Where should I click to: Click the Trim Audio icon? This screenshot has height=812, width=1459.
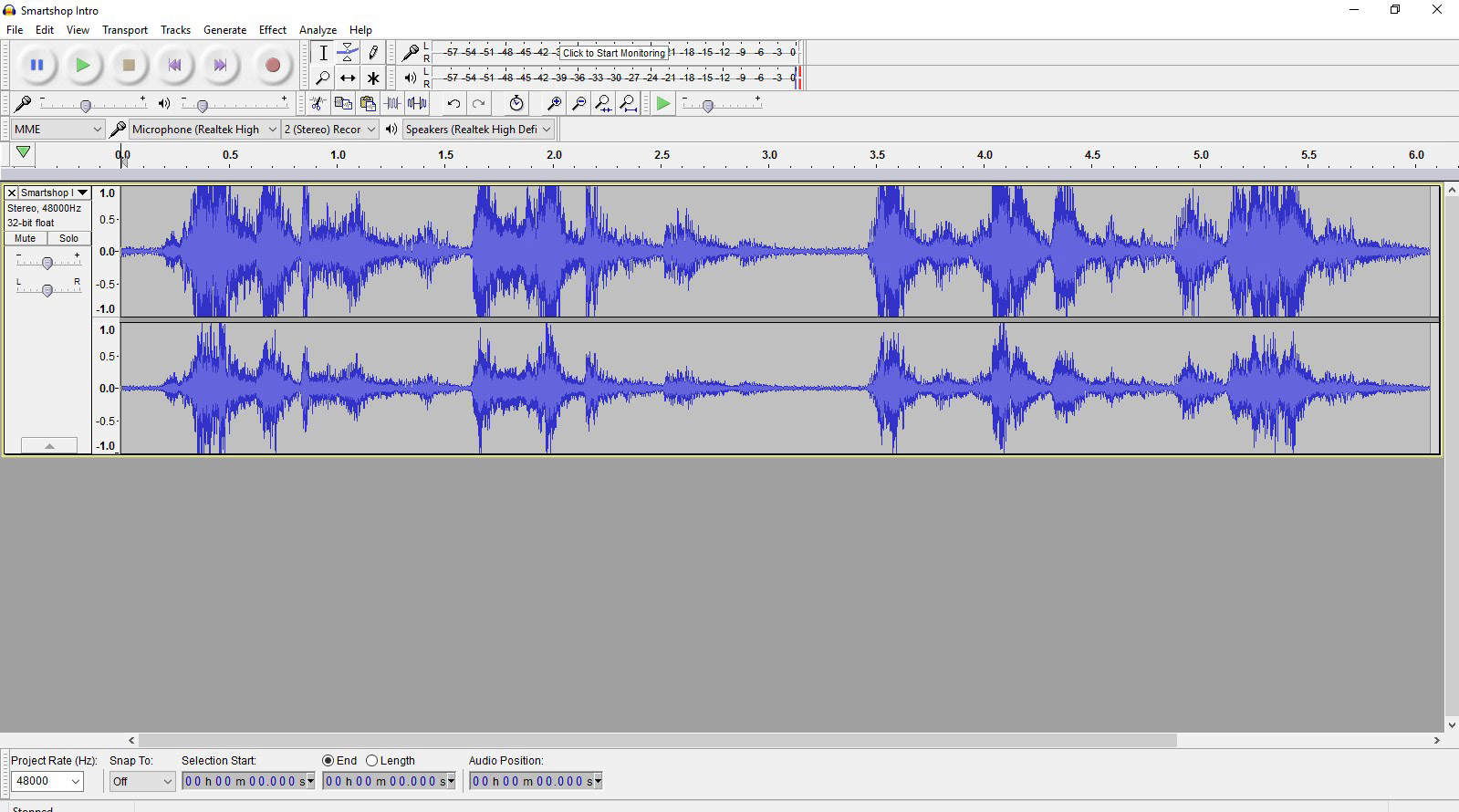393,103
